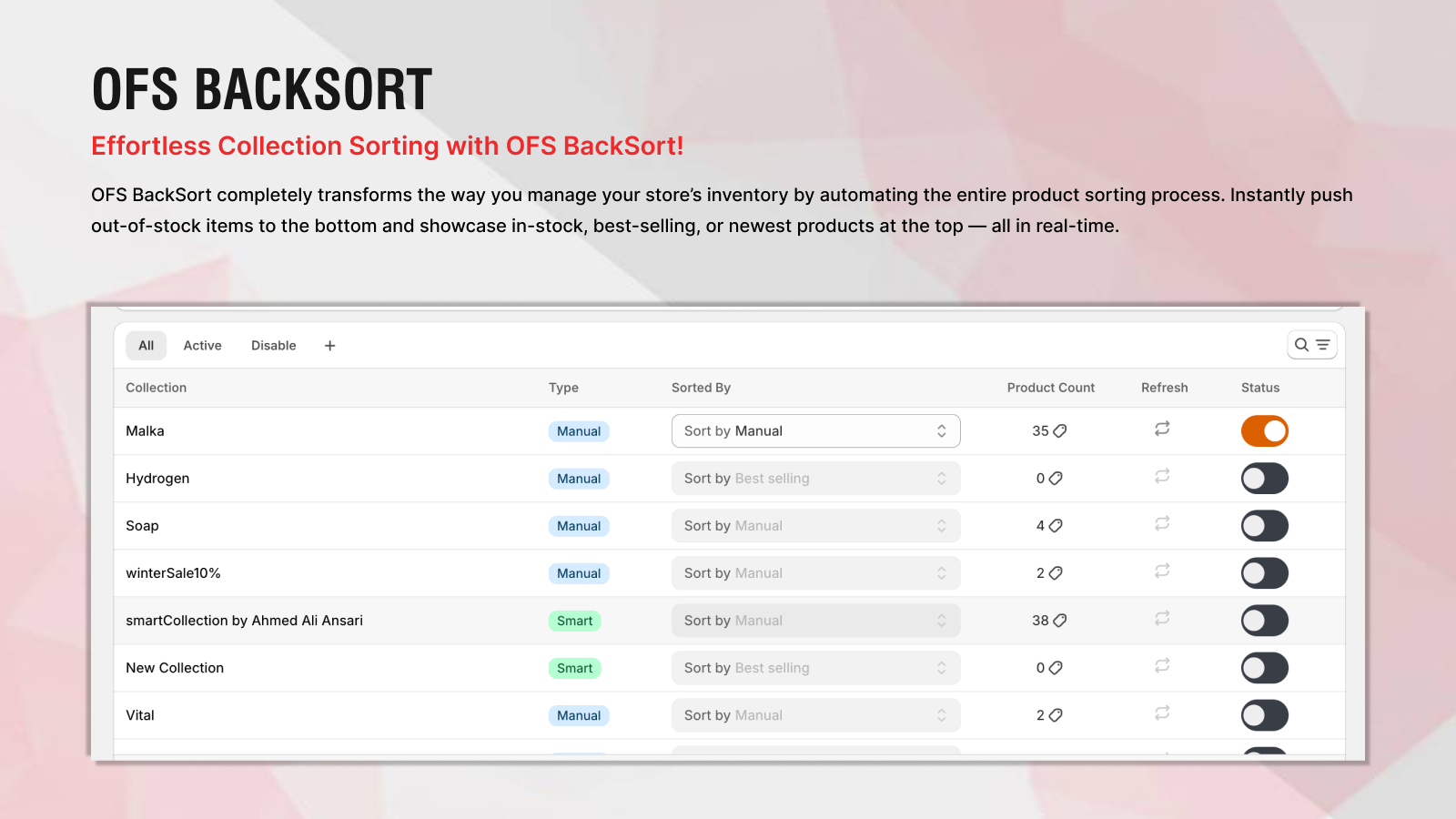Screen dimensions: 1456x819
Task: Enable the status toggle for Hydrogen
Action: point(1265,478)
